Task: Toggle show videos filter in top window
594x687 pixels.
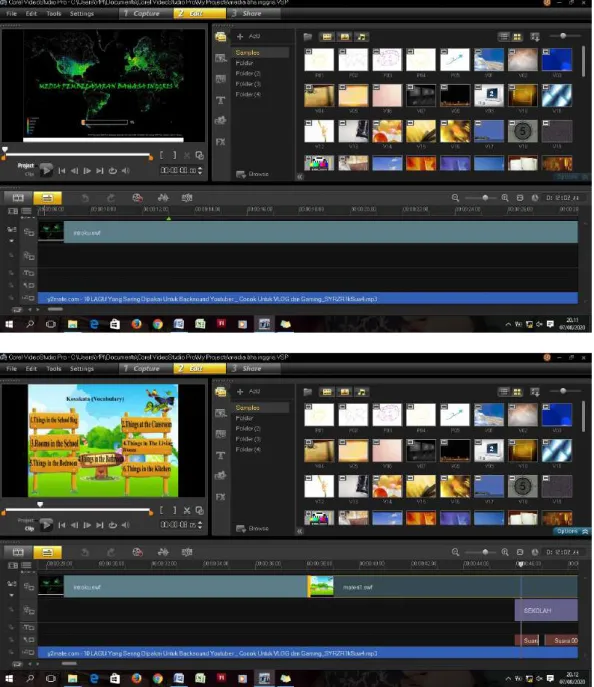Action: tap(327, 37)
